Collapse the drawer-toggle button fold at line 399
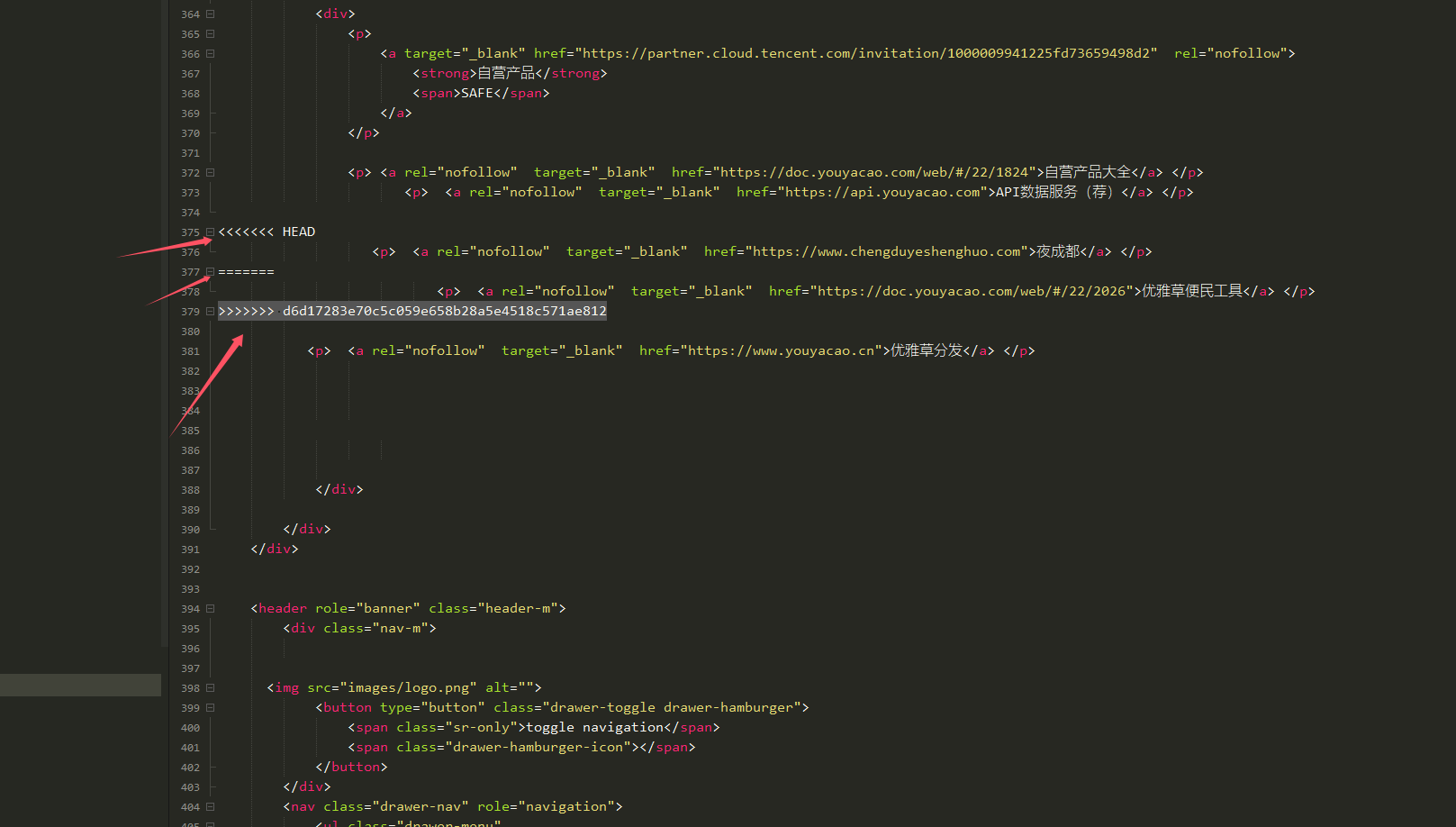The image size is (1456, 827). pyautogui.click(x=209, y=707)
